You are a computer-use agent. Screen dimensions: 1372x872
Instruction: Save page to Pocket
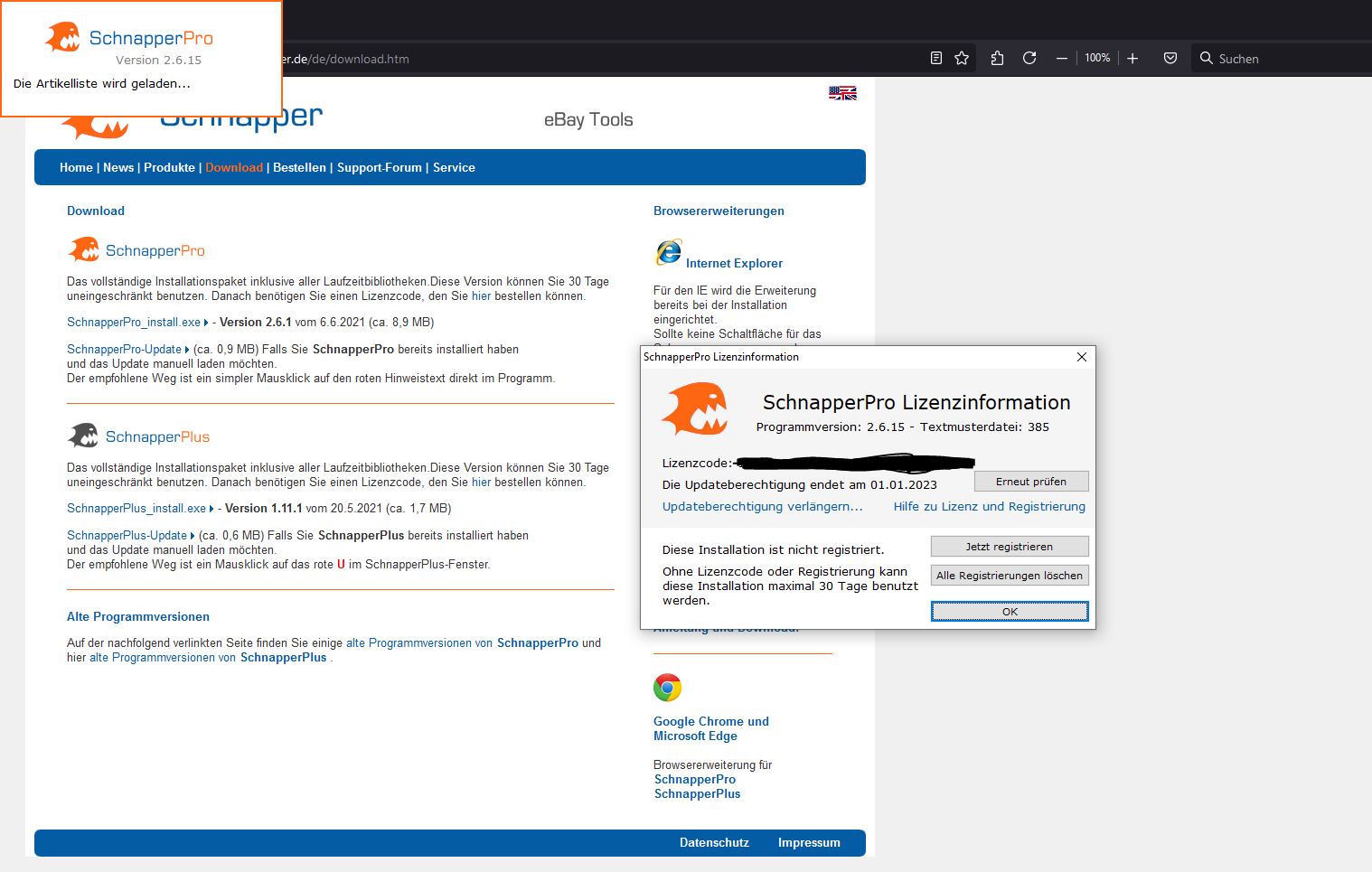click(x=1170, y=58)
